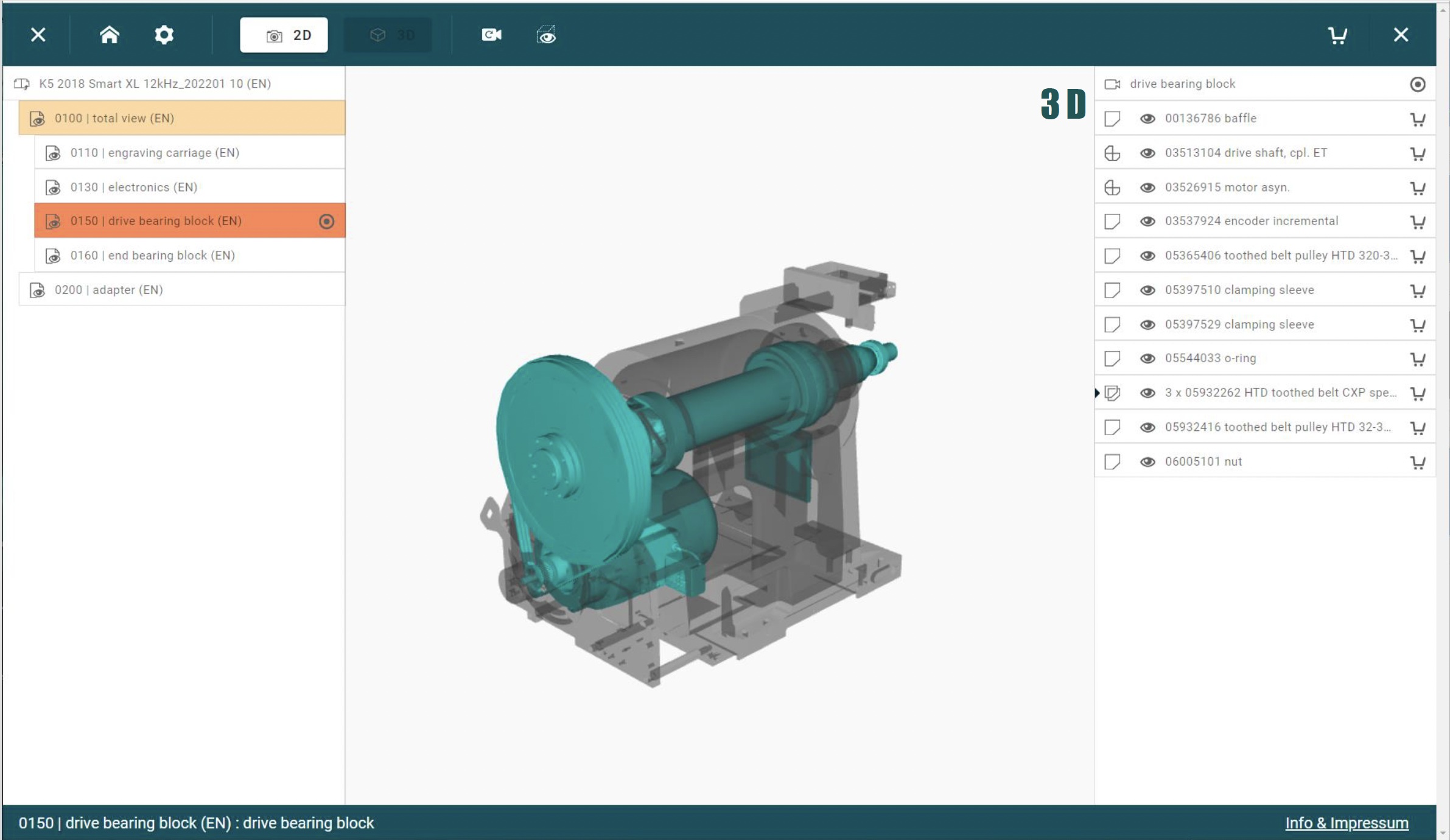The height and width of the screenshot is (840, 1450).
Task: Toggle visibility of o-ring component
Action: coord(1148,358)
